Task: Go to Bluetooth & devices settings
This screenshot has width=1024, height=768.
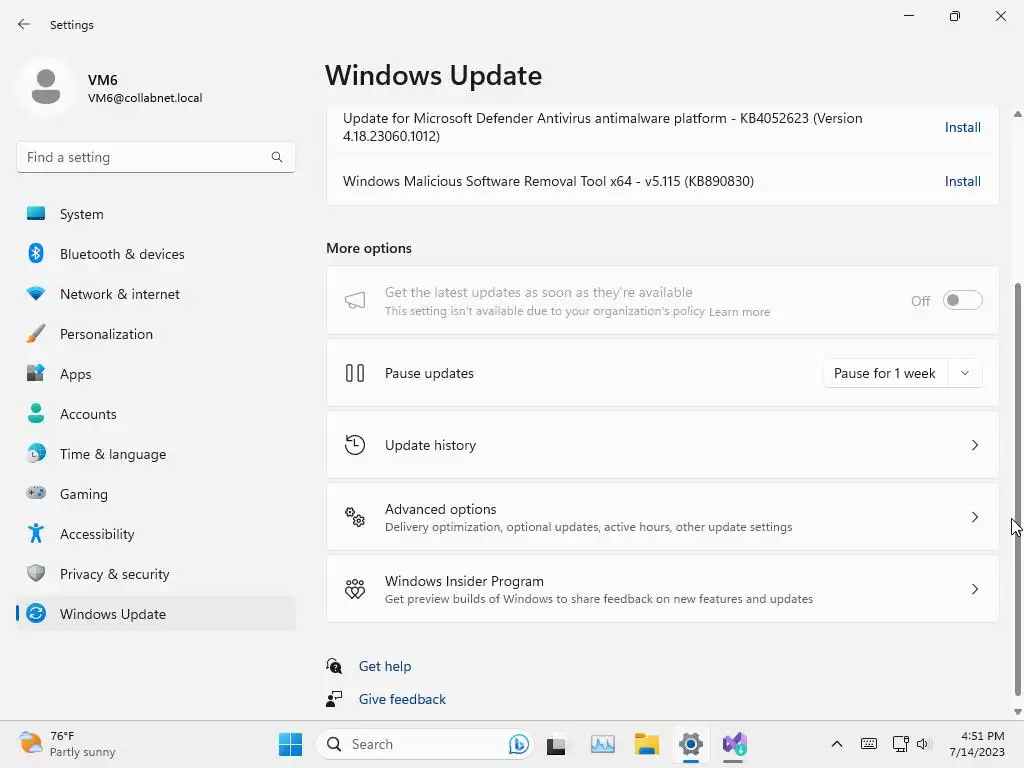Action: pyautogui.click(x=156, y=253)
